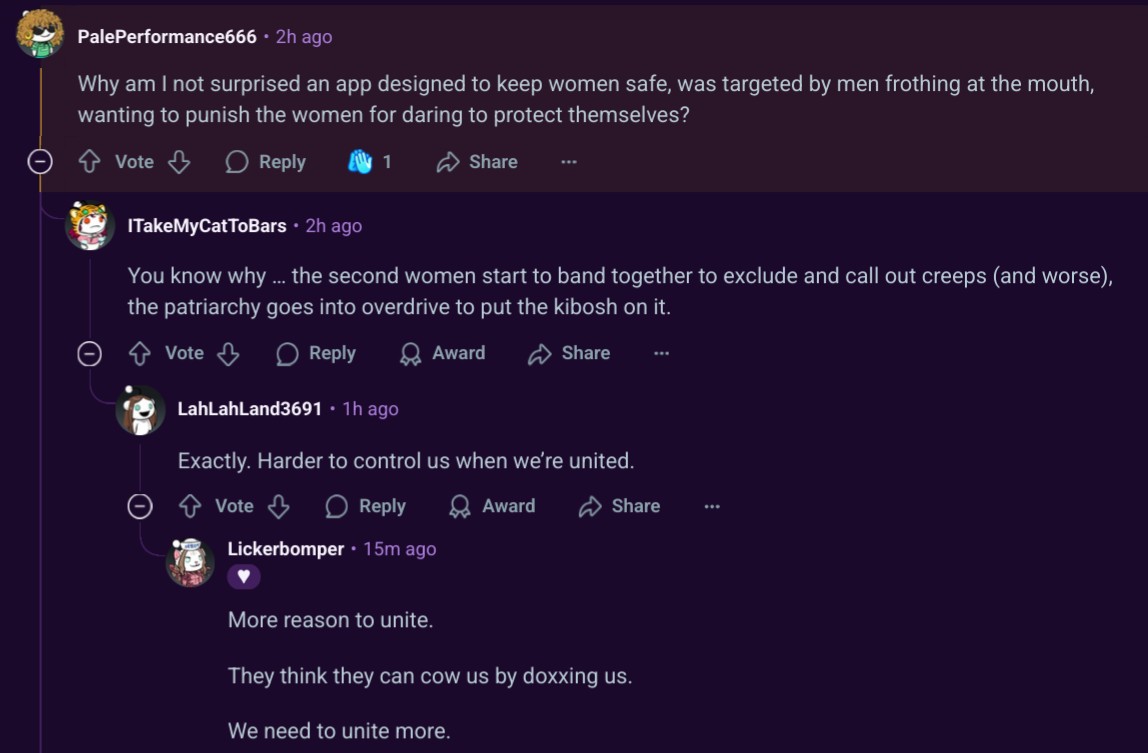This screenshot has height=753, width=1148.
Task: Upvote PalePerformance666's comment
Action: [x=89, y=161]
